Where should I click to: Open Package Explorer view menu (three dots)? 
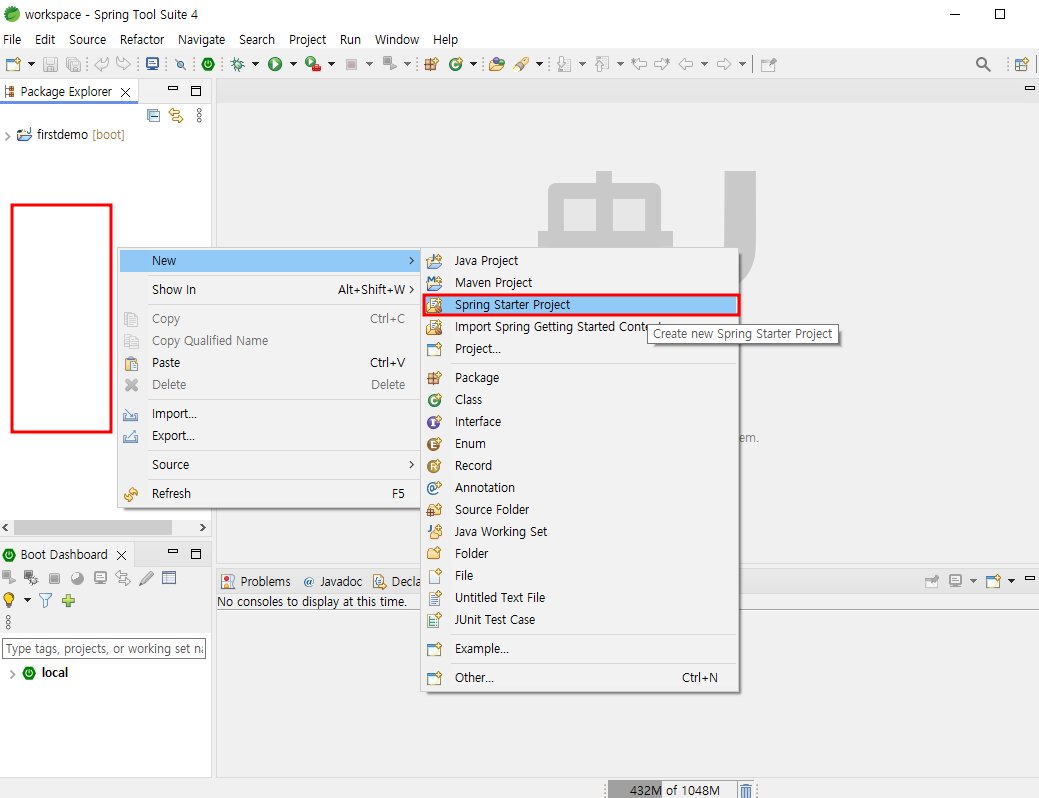tap(199, 116)
